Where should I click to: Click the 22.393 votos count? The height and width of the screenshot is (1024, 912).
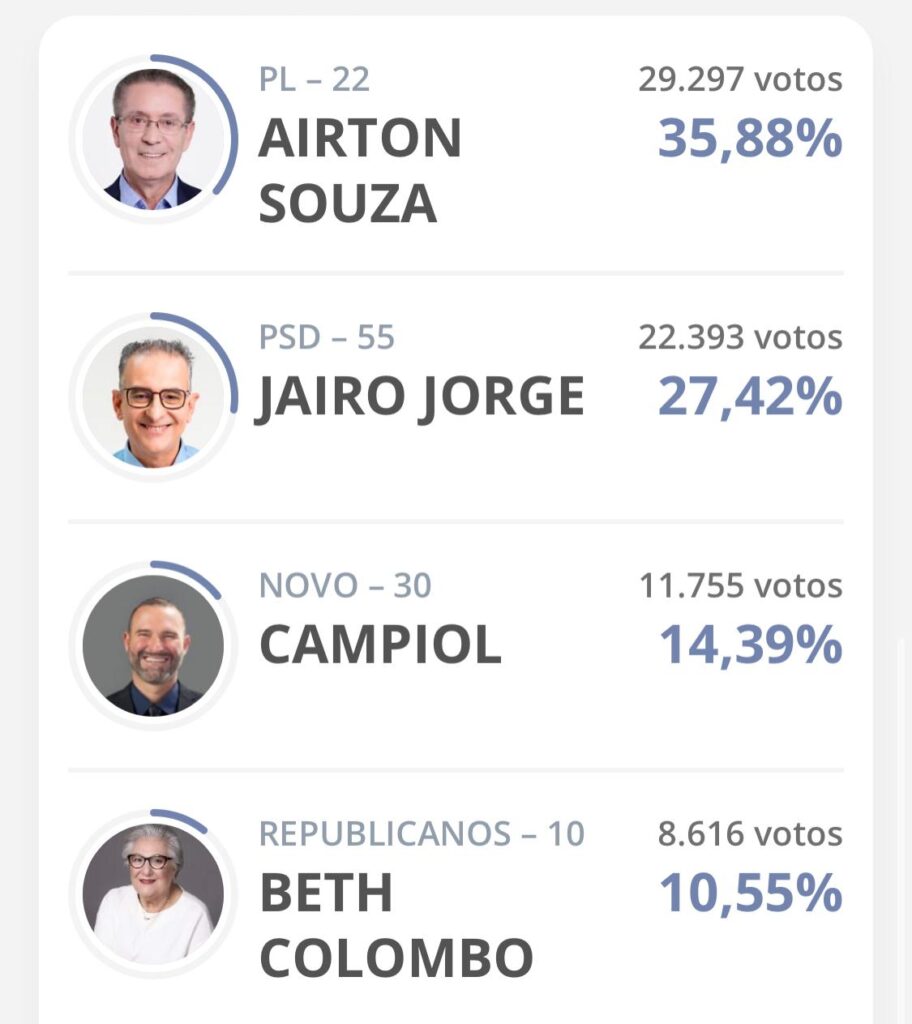pos(740,338)
